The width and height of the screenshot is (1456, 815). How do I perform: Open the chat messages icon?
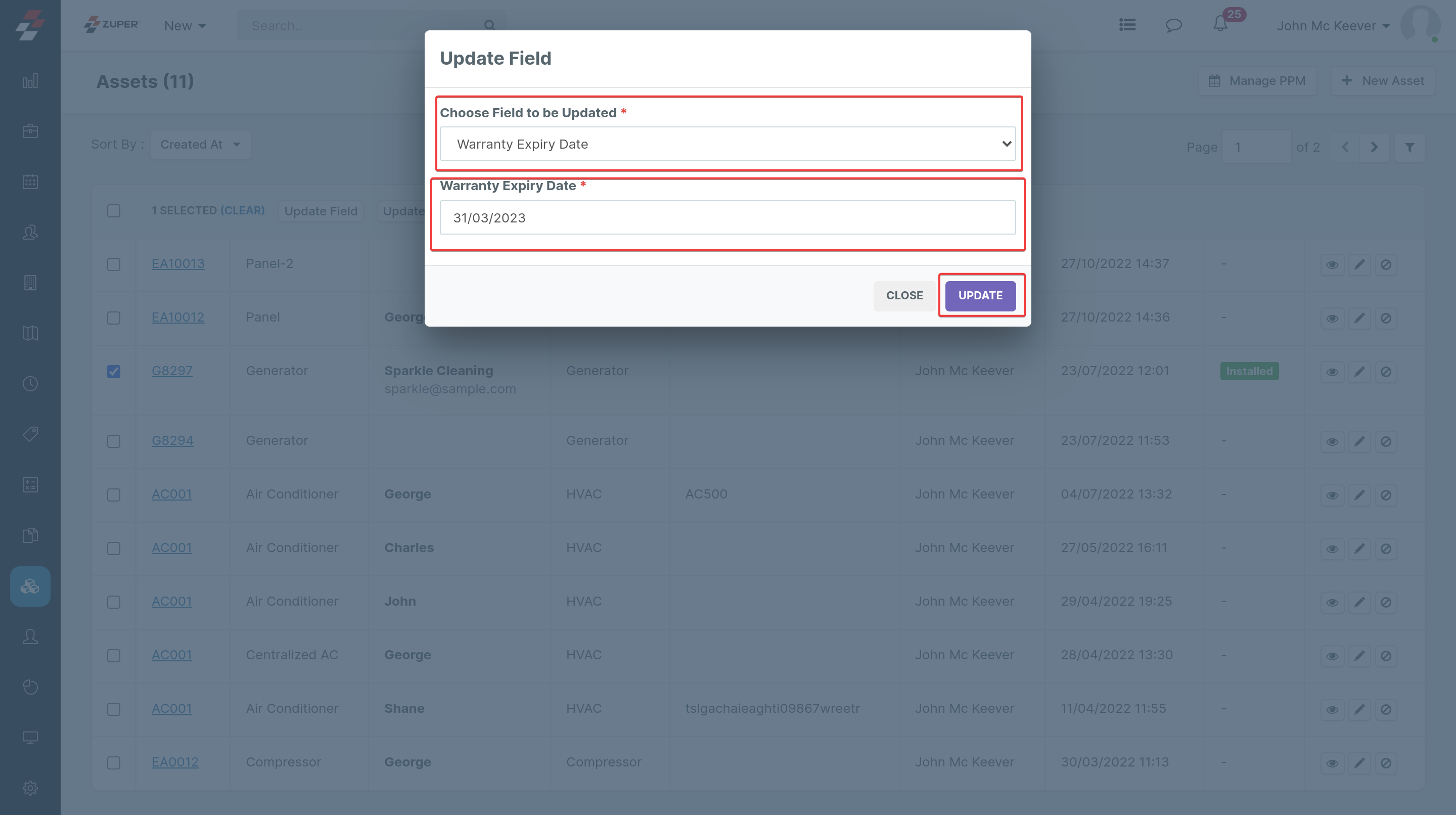(x=1173, y=25)
